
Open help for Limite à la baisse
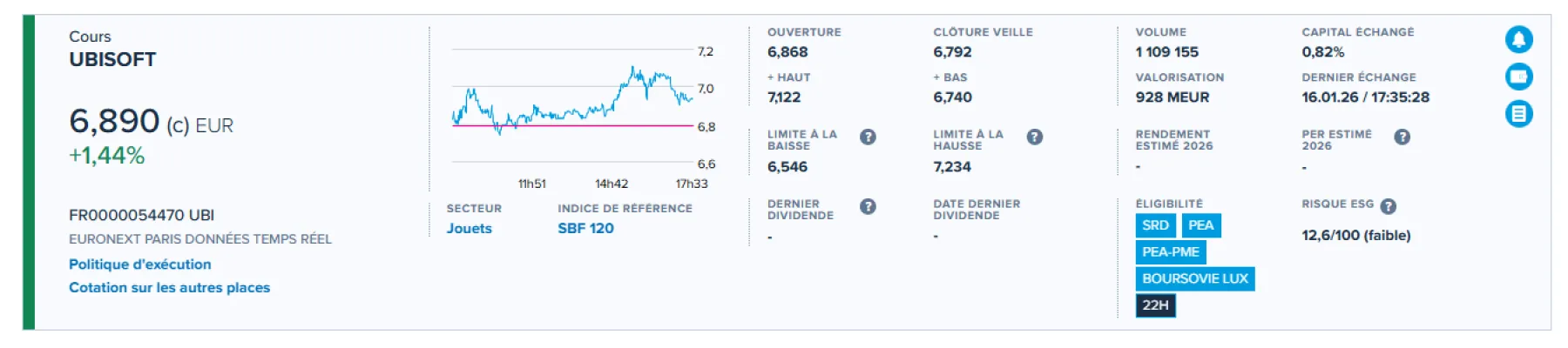[868, 137]
